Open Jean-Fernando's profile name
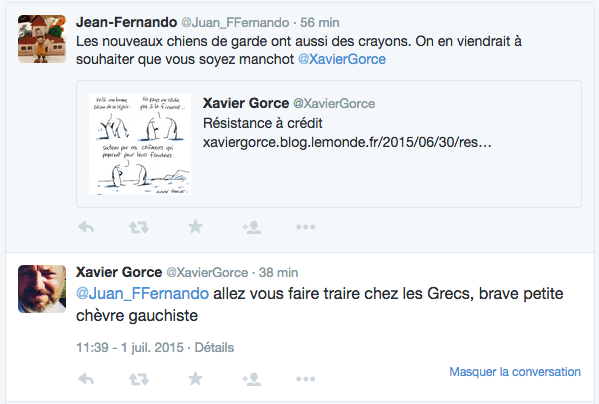599x404 pixels. (x=126, y=23)
